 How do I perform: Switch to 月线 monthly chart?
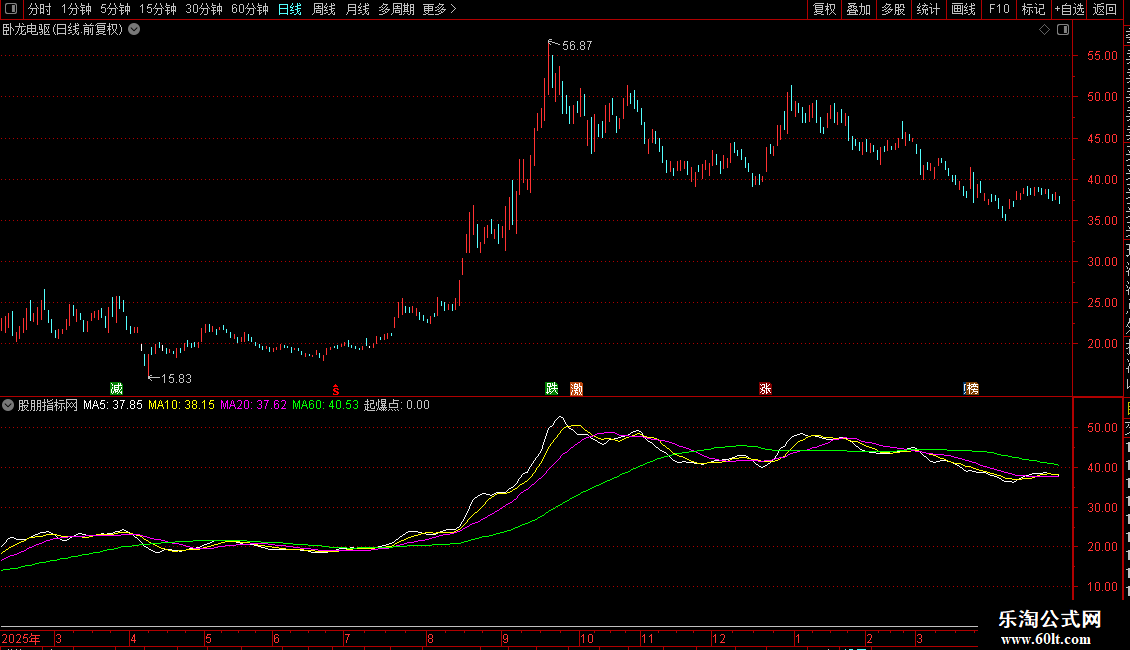[357, 9]
